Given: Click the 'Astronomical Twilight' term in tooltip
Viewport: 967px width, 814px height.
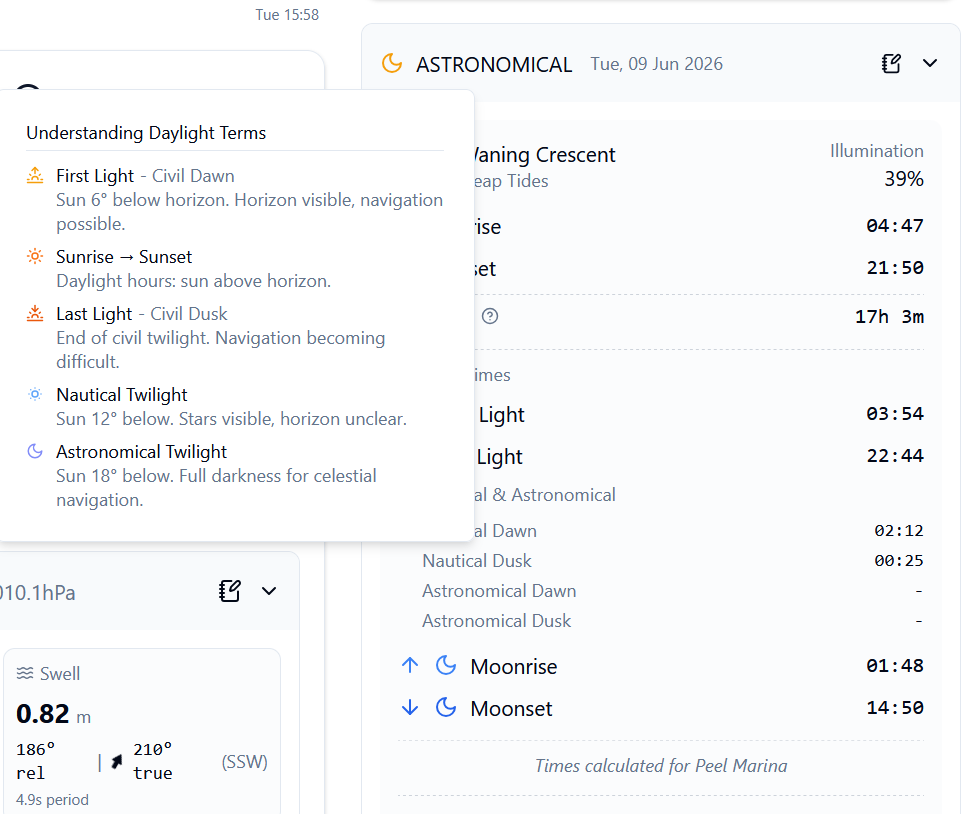Looking at the screenshot, I should (x=141, y=452).
